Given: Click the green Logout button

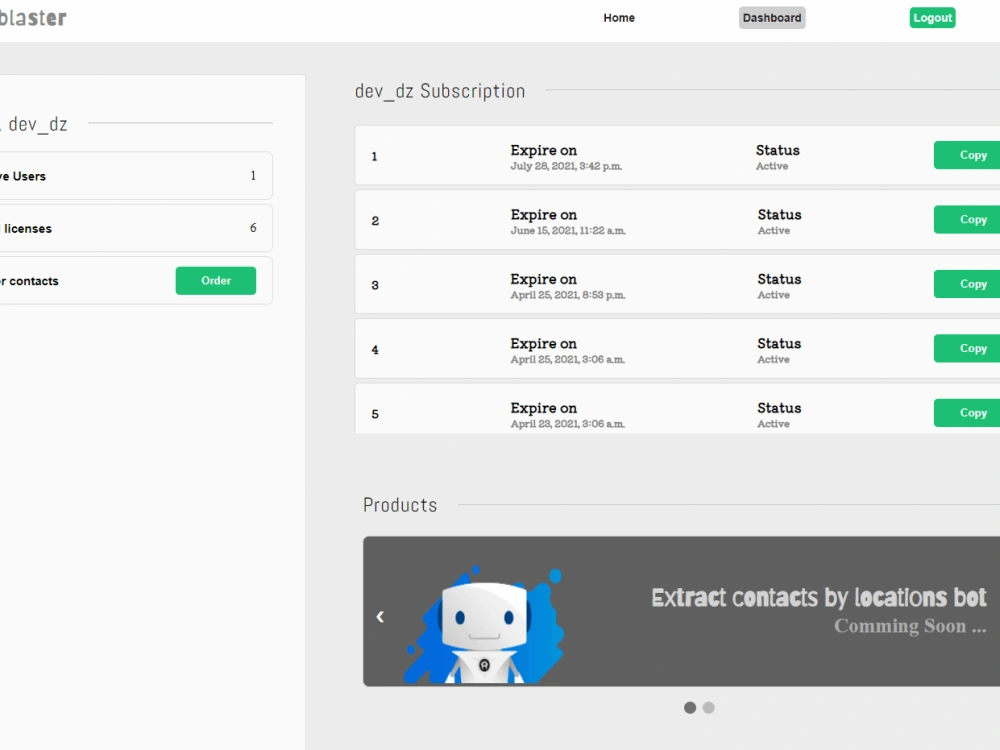Looking at the screenshot, I should click(x=931, y=17).
